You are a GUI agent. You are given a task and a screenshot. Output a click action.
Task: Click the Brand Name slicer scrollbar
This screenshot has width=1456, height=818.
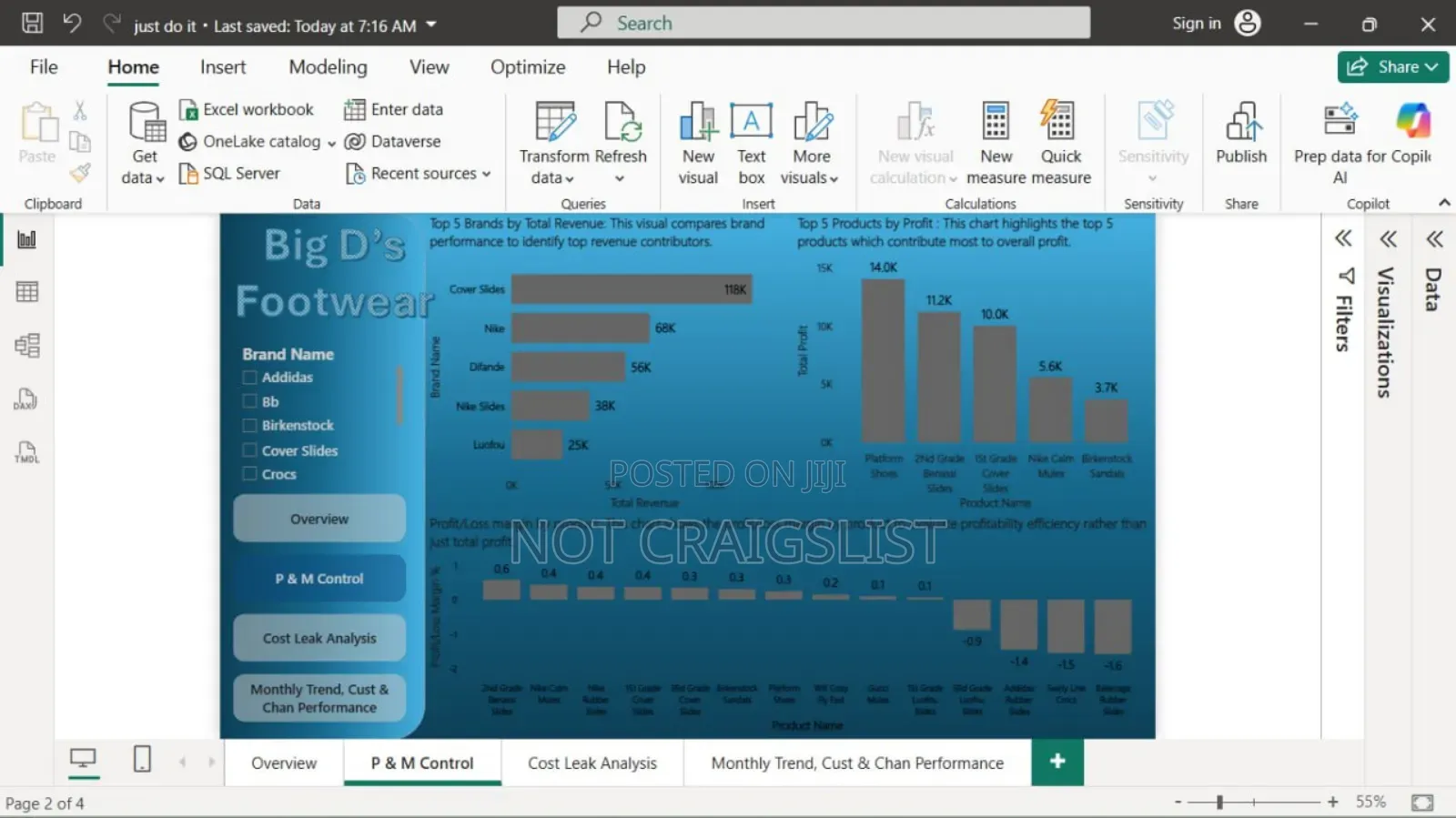click(x=399, y=396)
